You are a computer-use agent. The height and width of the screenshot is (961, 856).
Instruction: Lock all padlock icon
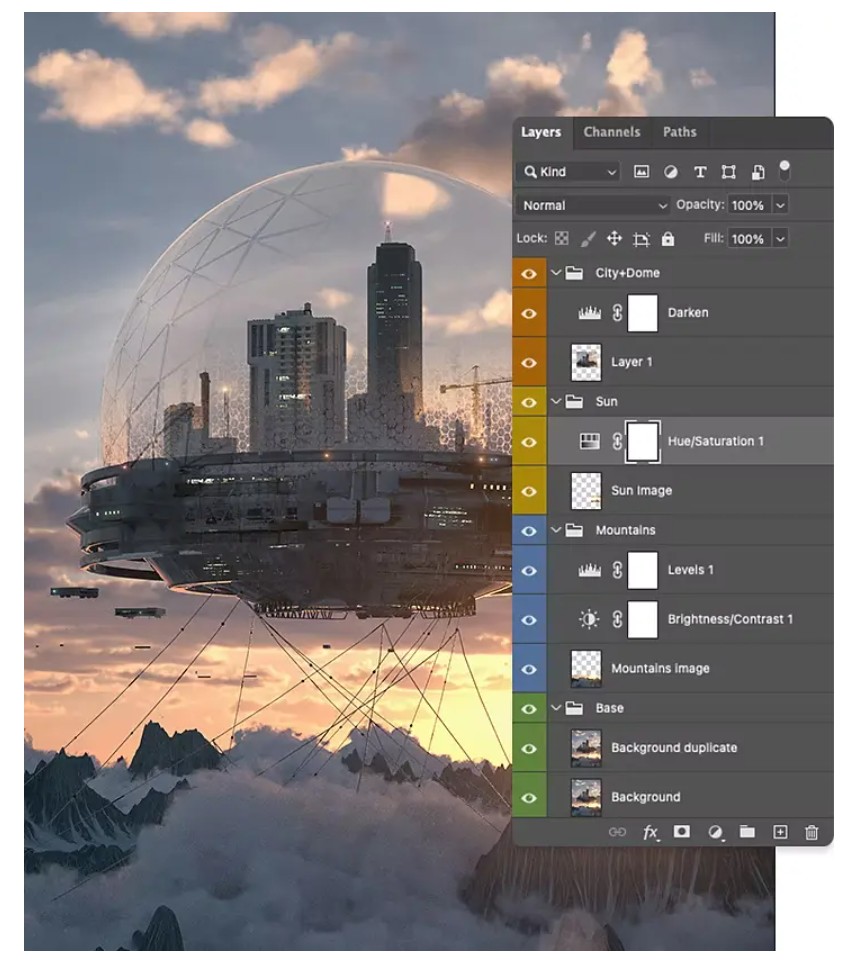pyautogui.click(x=668, y=238)
